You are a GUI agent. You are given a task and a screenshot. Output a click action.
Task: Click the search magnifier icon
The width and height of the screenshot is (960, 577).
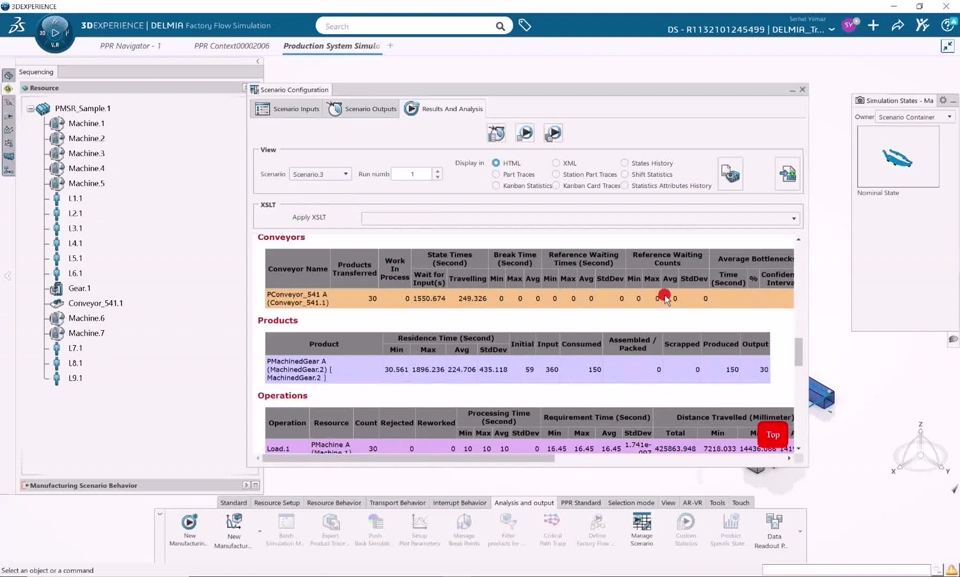point(500,26)
